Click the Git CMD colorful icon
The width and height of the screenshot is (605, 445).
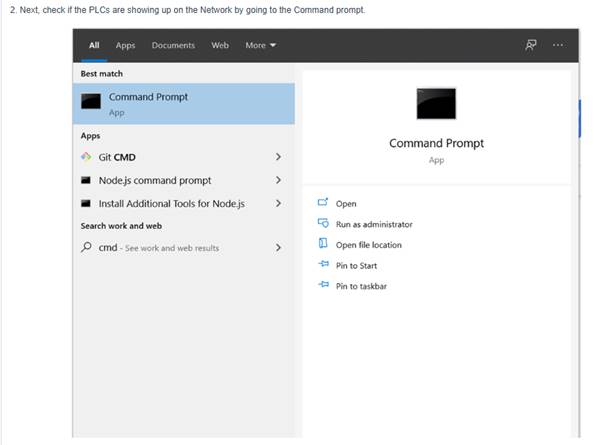pos(86,157)
